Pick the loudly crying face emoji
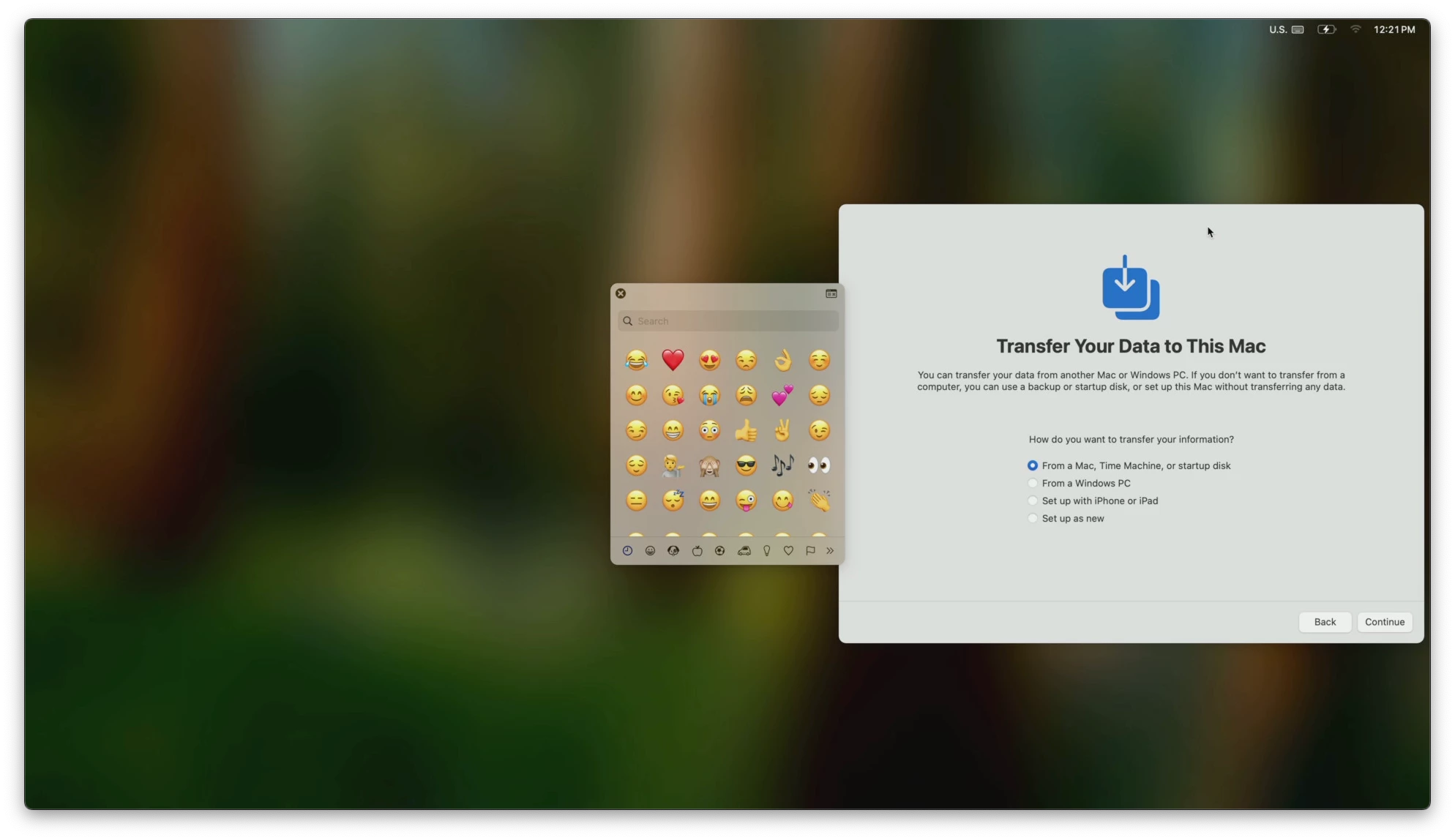 tap(709, 395)
